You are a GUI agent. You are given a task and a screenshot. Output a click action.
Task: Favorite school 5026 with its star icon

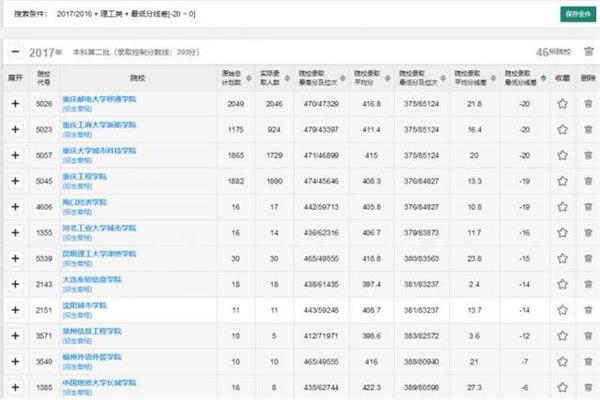562,104
